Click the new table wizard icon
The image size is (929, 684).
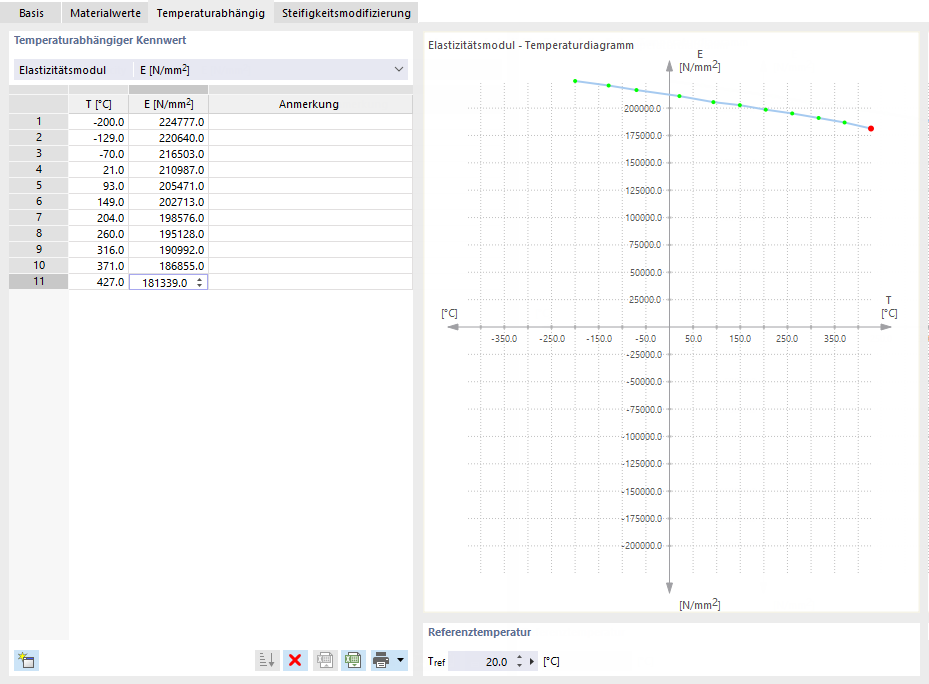click(x=26, y=660)
